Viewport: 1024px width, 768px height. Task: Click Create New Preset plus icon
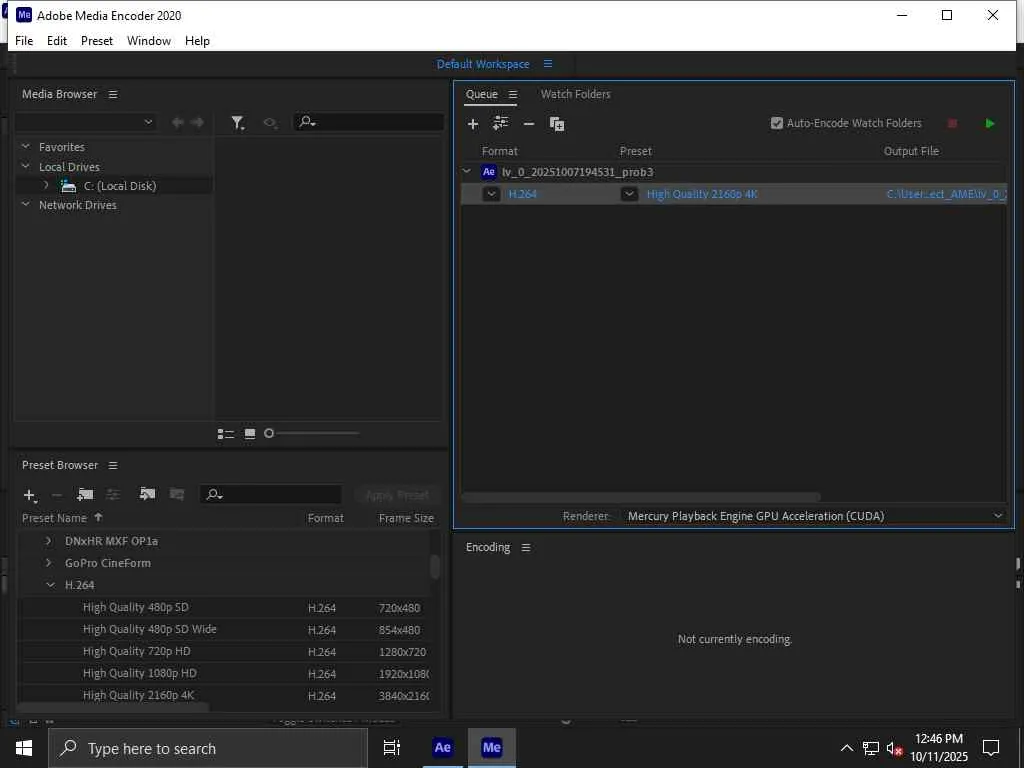[x=30, y=496]
